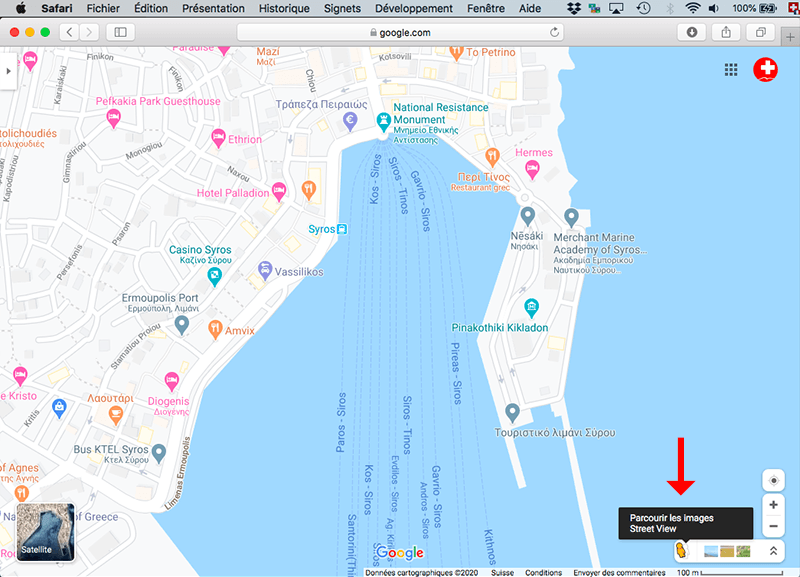The height and width of the screenshot is (577, 800).
Task: Show my location on the map
Action: click(x=773, y=481)
